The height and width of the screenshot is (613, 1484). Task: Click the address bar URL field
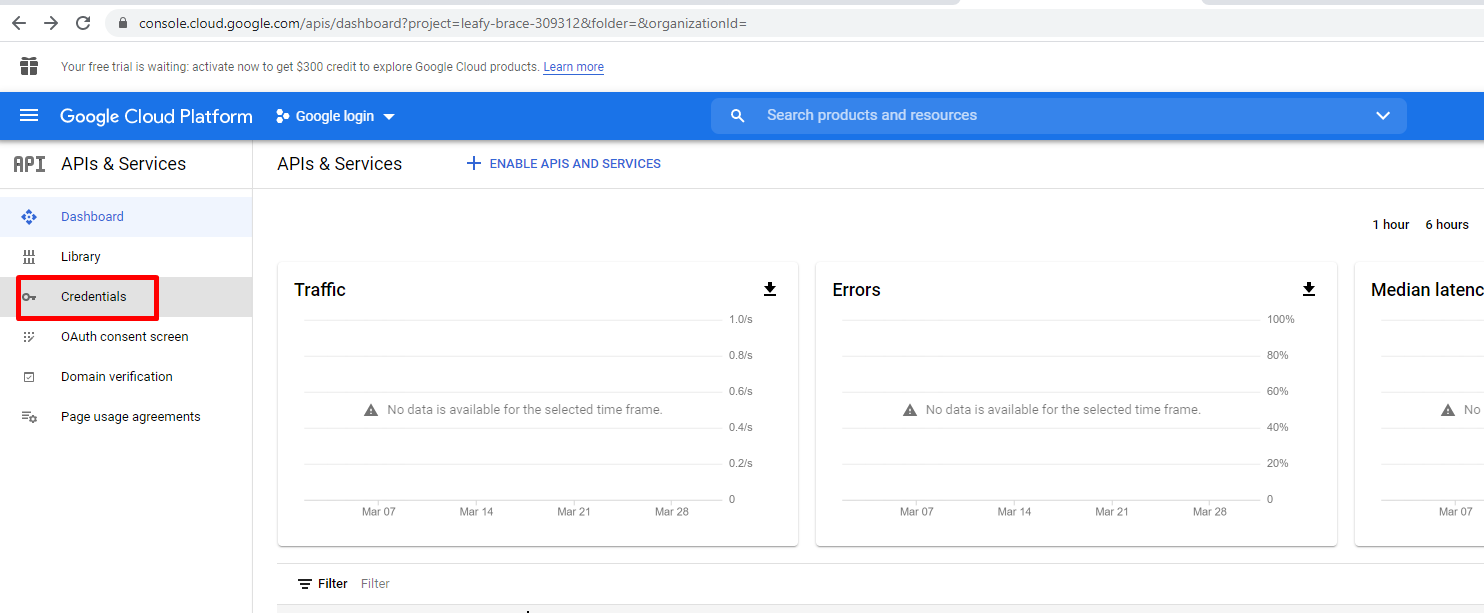click(x=443, y=23)
